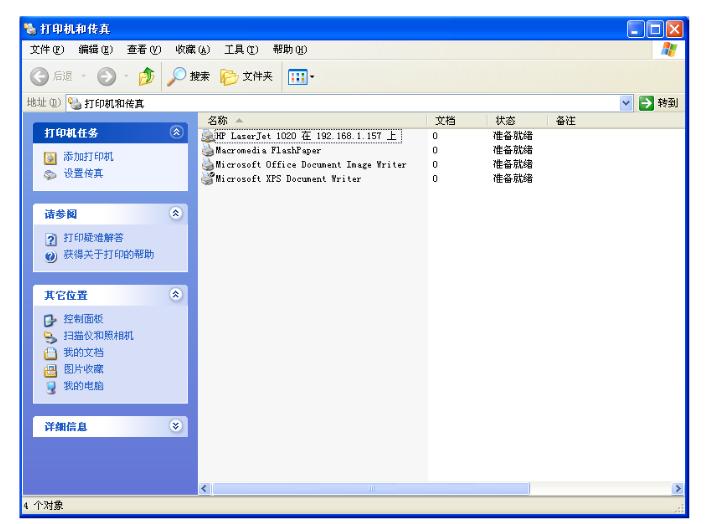Viewport: 709px width, 524px height.
Task: Click the 我的电脑 computer icon
Action: pyautogui.click(x=51, y=387)
